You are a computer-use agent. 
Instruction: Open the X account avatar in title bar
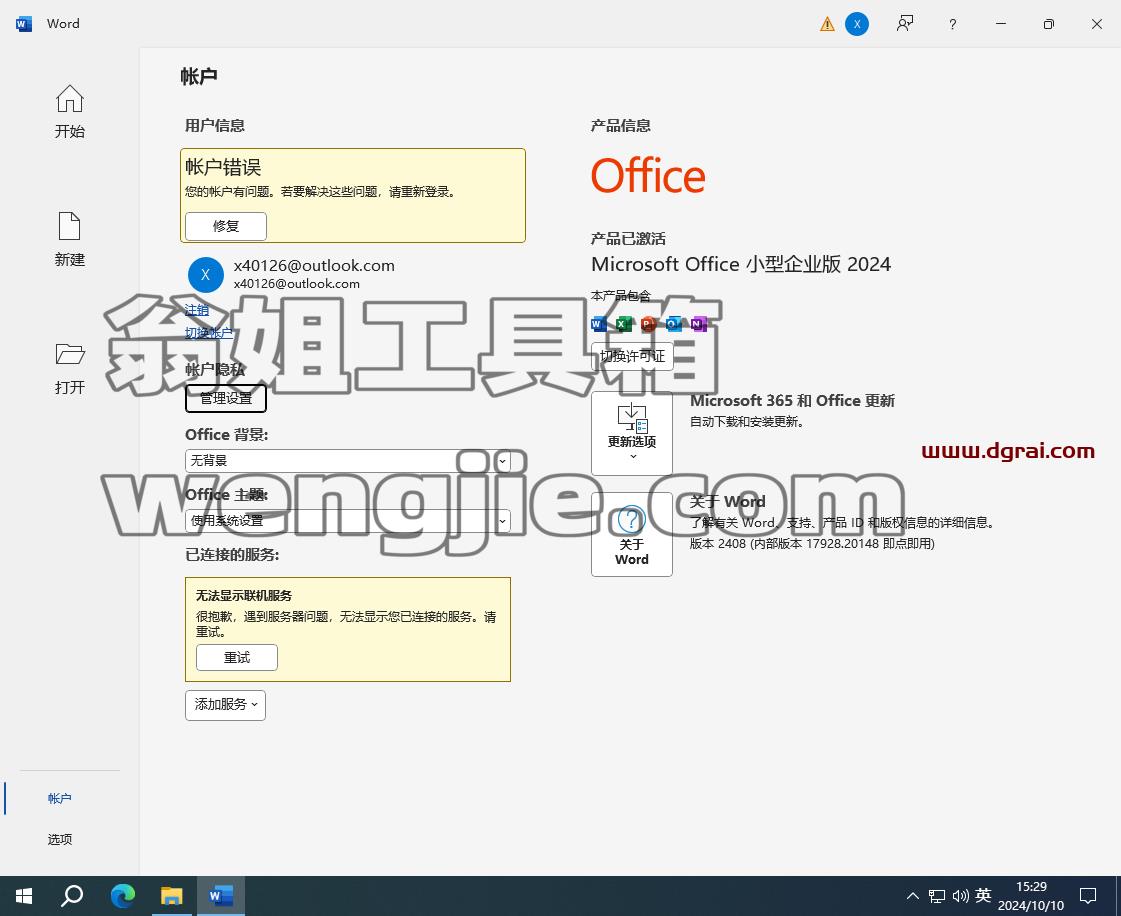point(856,24)
